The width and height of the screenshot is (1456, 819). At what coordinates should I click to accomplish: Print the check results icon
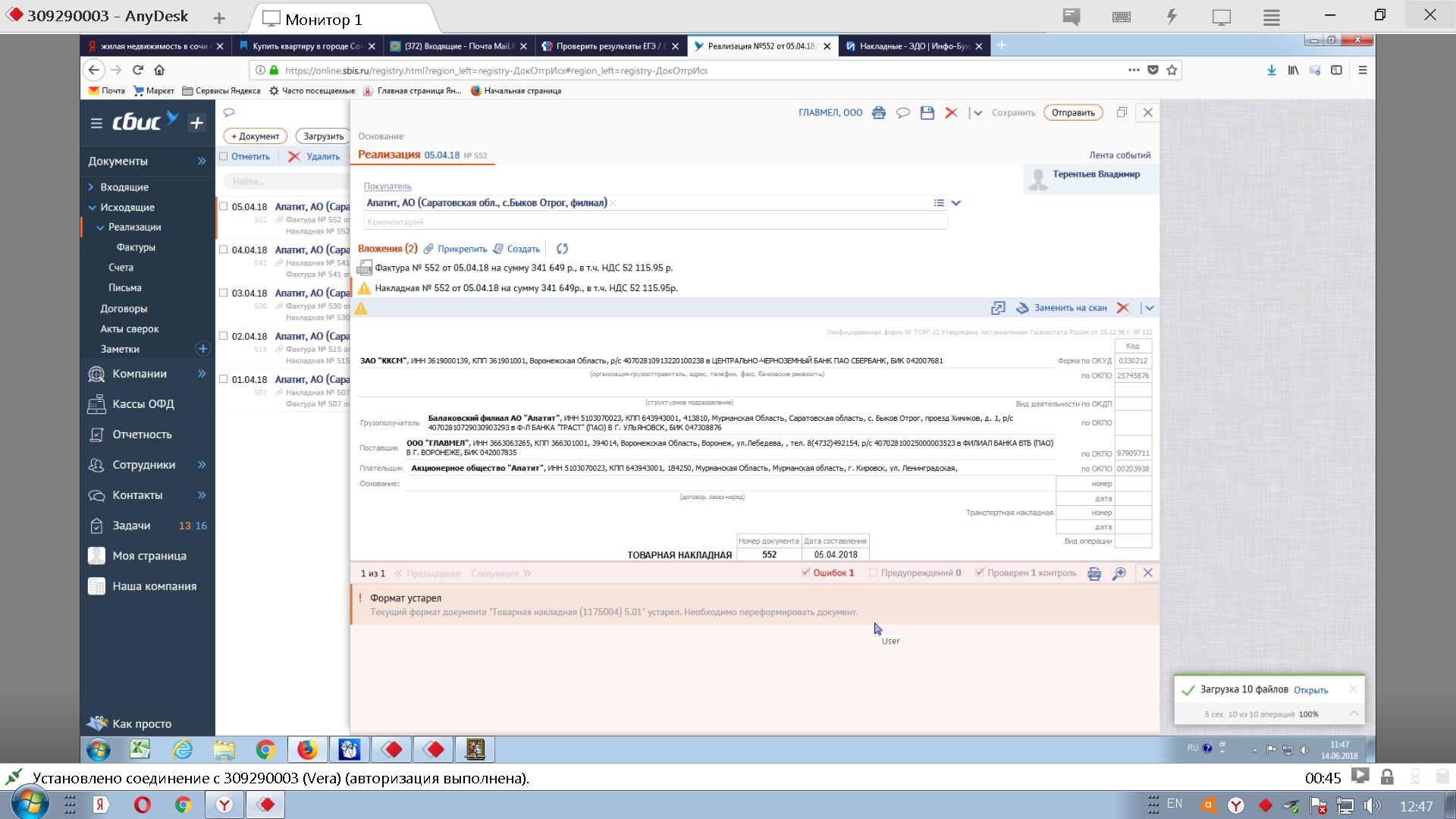(x=1094, y=573)
